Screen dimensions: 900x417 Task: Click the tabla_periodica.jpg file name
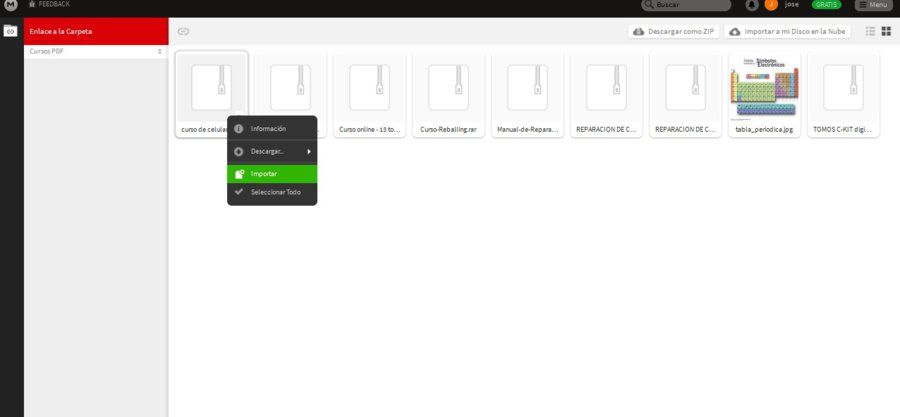click(x=764, y=130)
